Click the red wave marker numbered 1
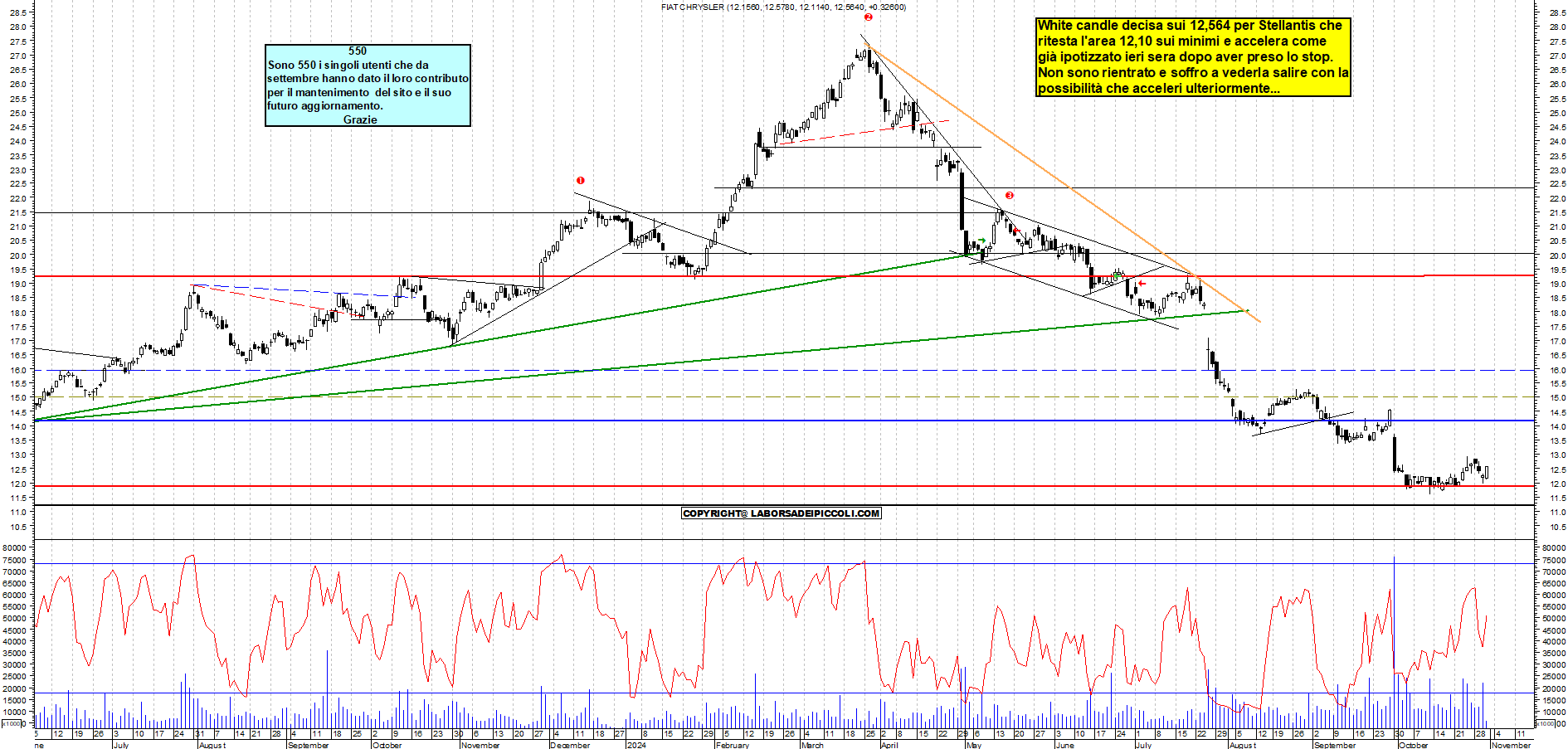Image resolution: width=1568 pixels, height=749 pixels. pyautogui.click(x=581, y=180)
